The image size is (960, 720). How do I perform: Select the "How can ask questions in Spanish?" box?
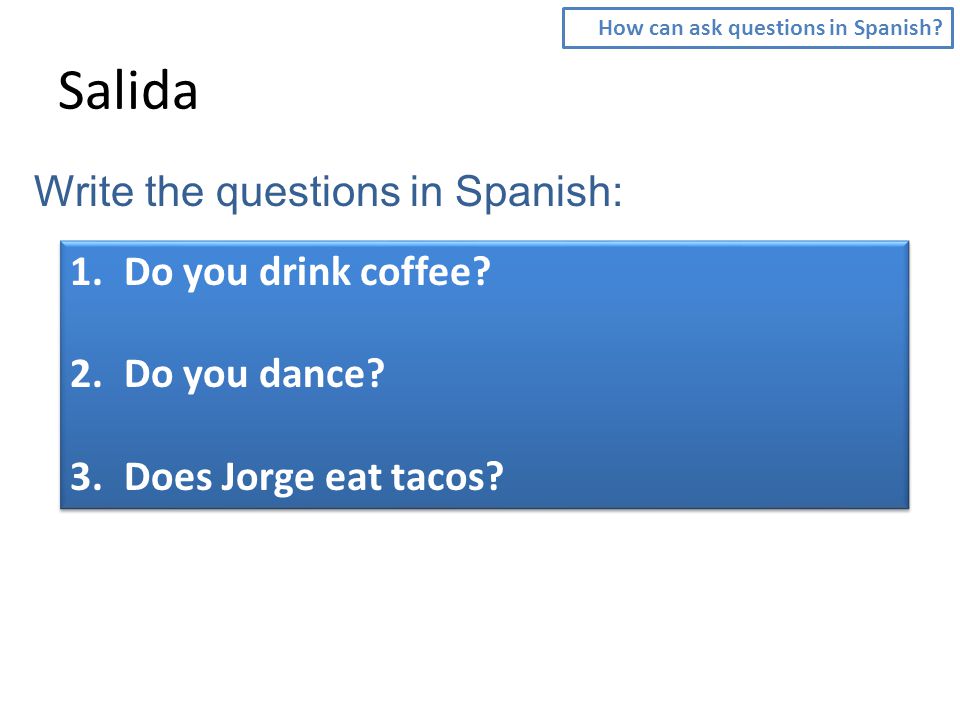(x=757, y=28)
